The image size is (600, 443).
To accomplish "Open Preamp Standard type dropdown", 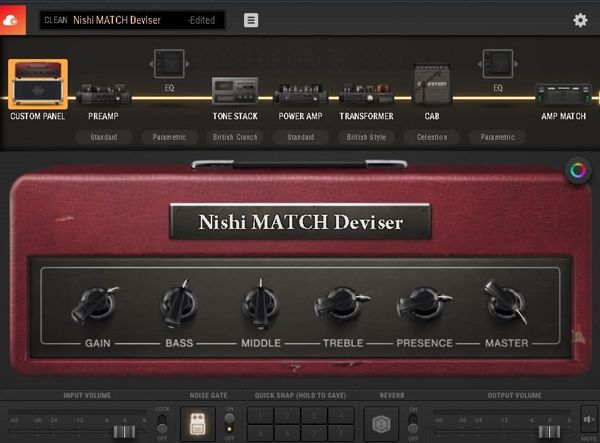I will point(104,137).
